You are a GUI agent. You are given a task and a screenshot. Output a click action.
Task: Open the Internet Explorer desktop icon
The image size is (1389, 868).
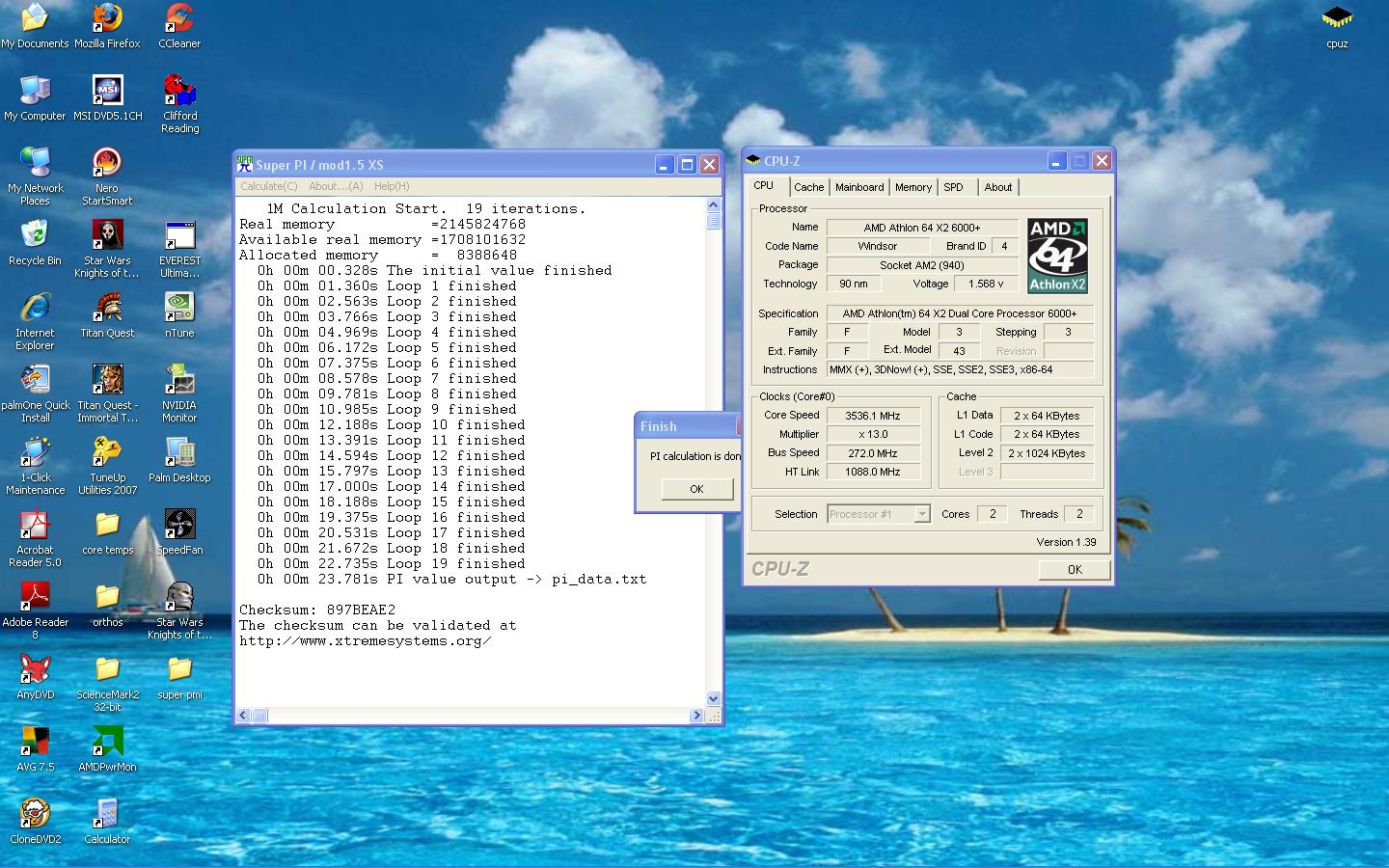coord(35,321)
